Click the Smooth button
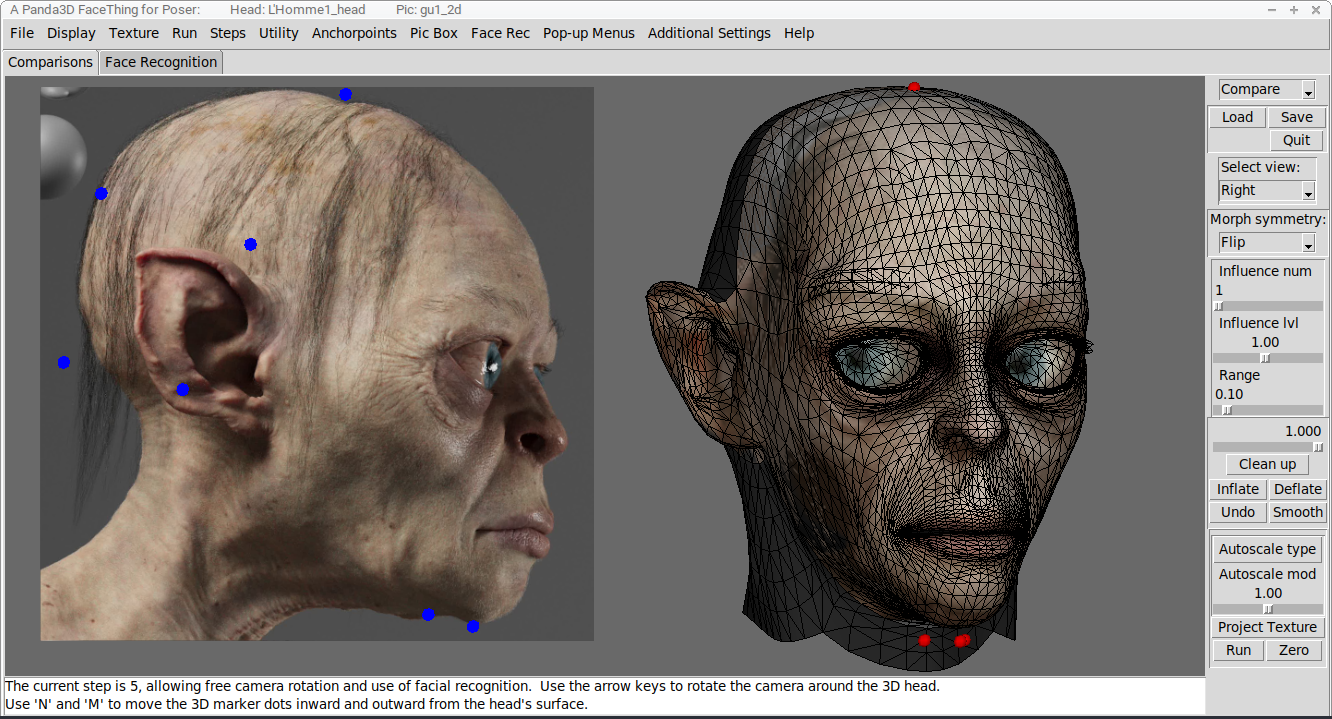This screenshot has width=1332, height=719. [1298, 512]
